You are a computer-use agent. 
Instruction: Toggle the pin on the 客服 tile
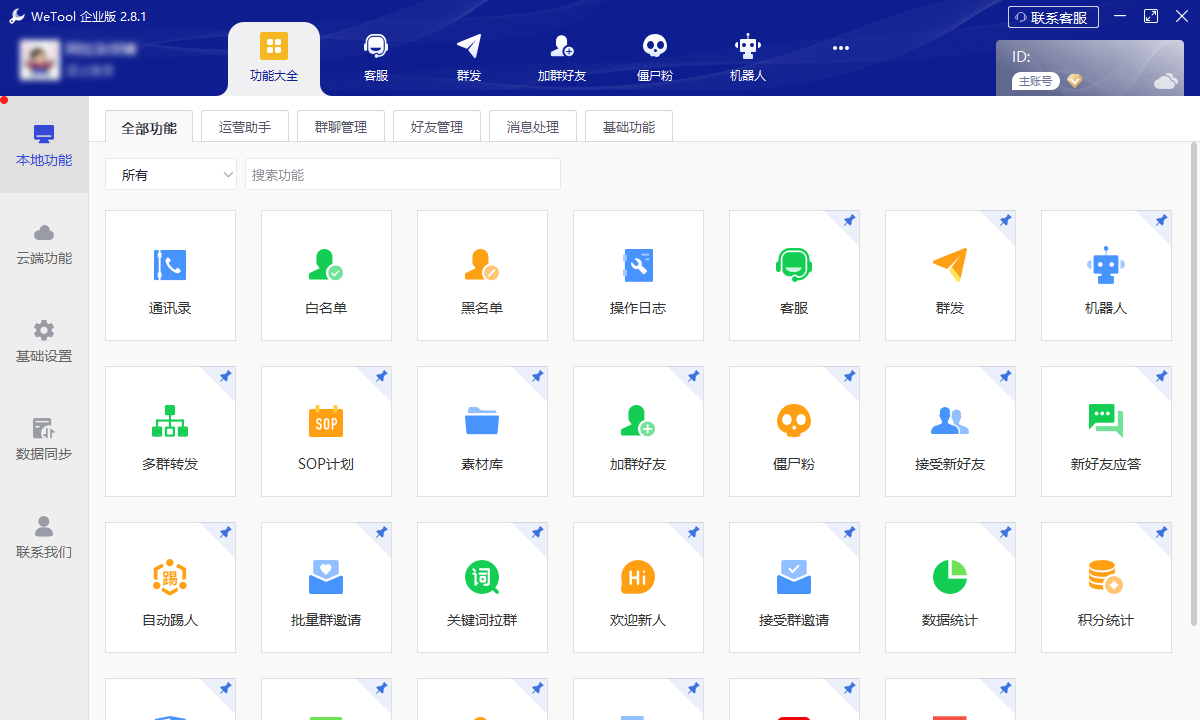point(849,220)
